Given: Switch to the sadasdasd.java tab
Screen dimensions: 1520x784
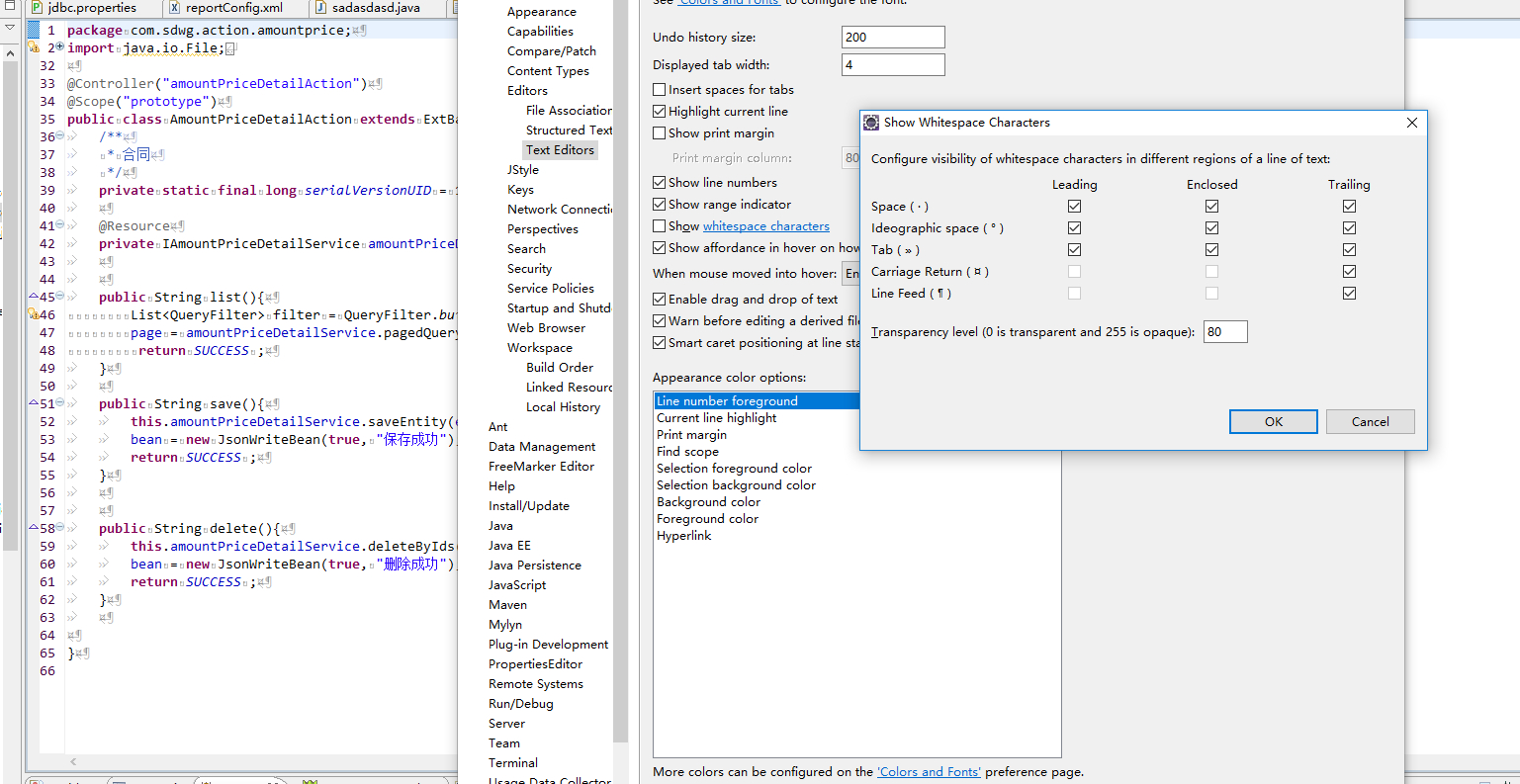Looking at the screenshot, I should click(x=376, y=8).
